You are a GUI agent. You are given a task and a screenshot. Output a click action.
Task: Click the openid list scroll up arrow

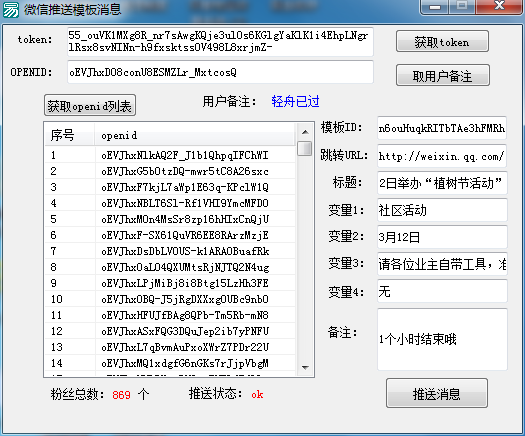click(x=305, y=132)
